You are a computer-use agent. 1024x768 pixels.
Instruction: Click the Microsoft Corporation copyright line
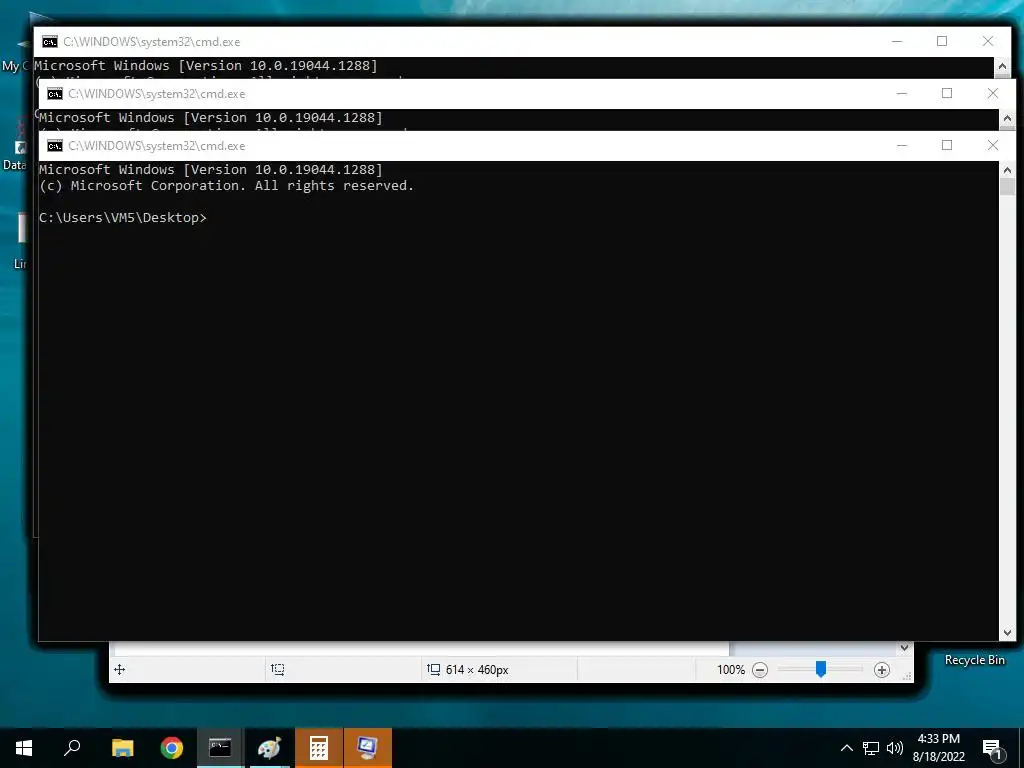click(x=227, y=185)
